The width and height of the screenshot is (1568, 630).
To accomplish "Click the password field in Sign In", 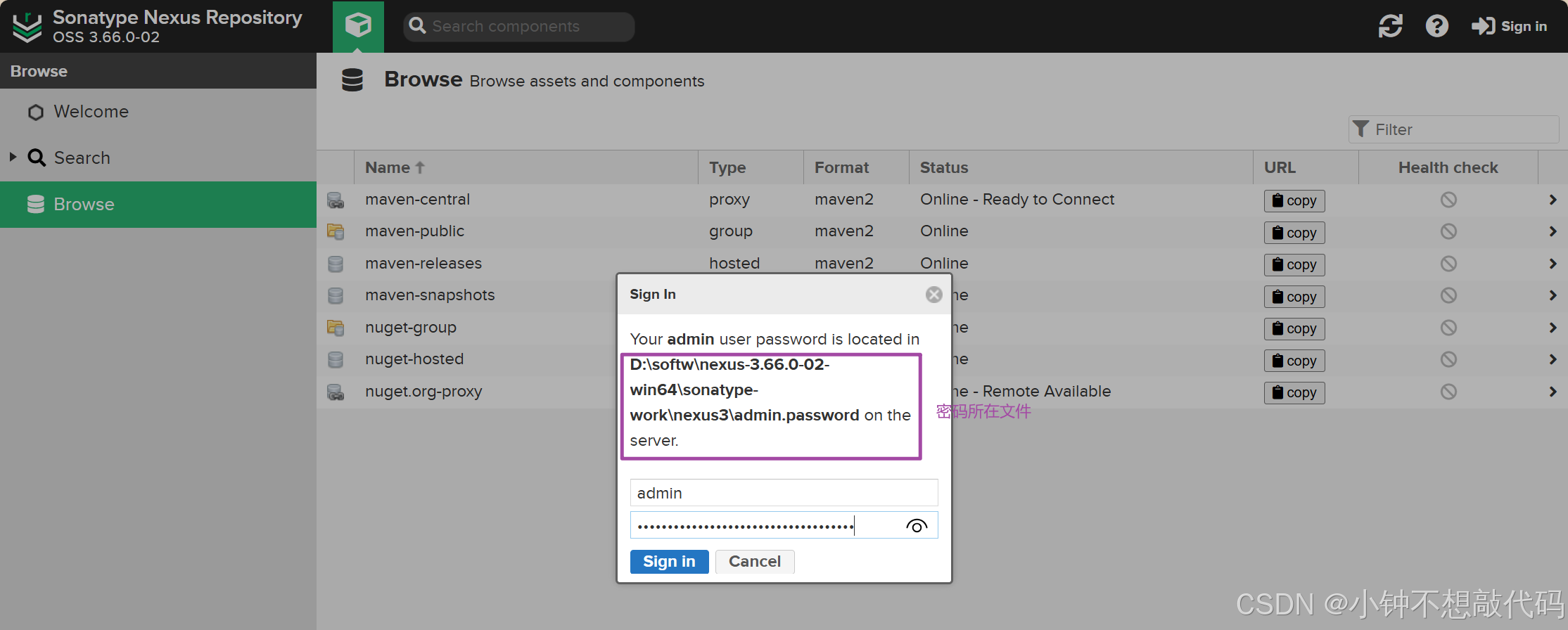I will click(784, 525).
